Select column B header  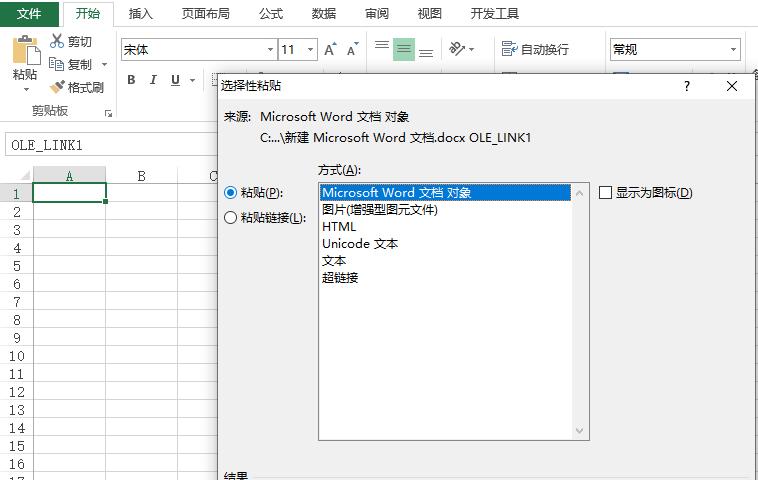click(141, 176)
